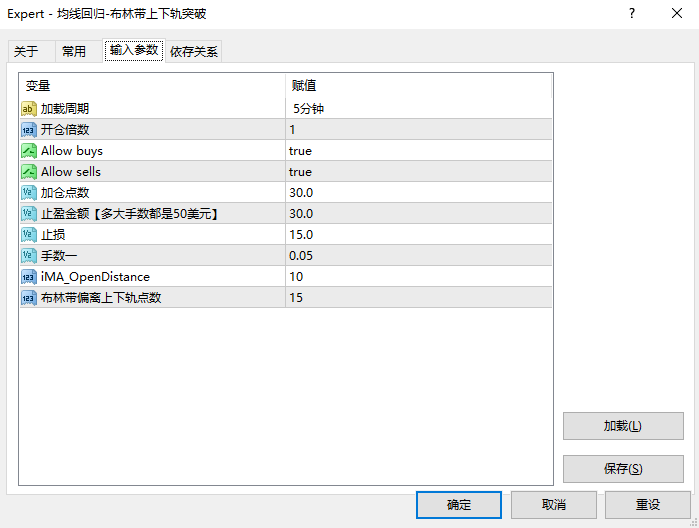Click the boolean icon next to Allow sells
This screenshot has width=699, height=528.
click(29, 171)
